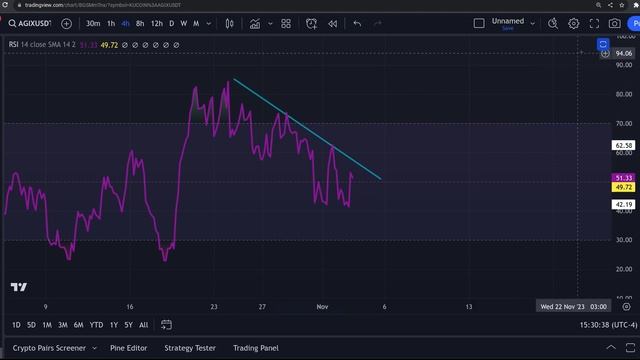
Task: Open the go to date calendar icon
Action: click(166, 325)
